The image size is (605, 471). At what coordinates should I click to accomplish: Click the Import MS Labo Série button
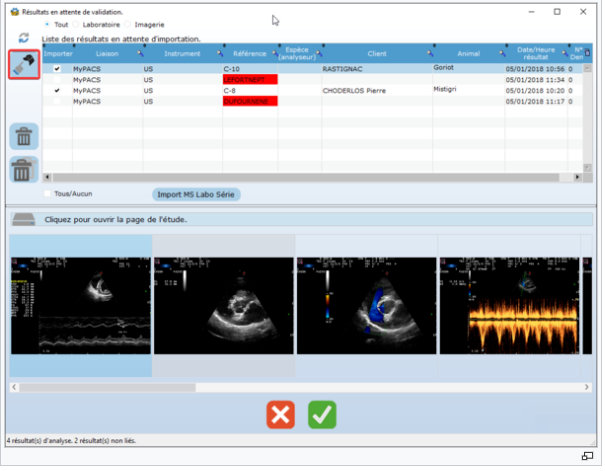[x=197, y=195]
